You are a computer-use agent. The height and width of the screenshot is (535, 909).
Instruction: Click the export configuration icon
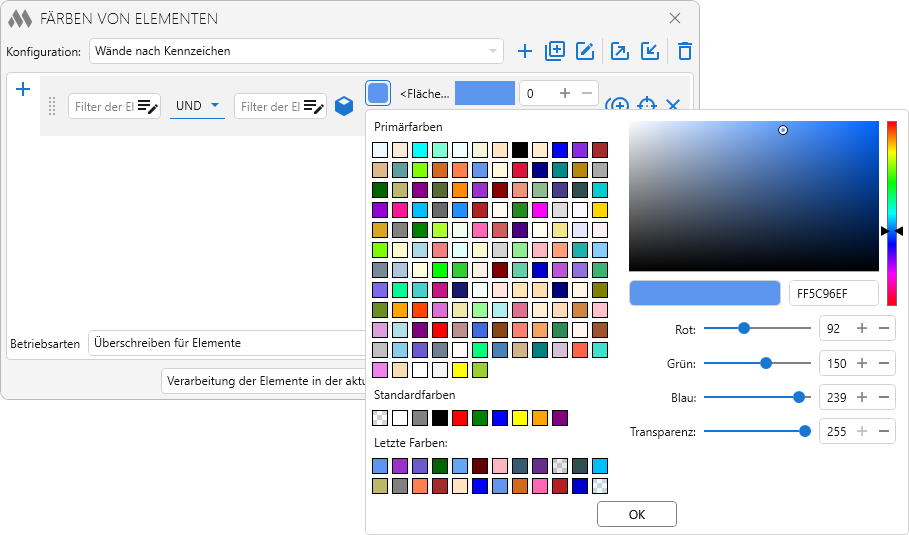pyautogui.click(x=620, y=51)
